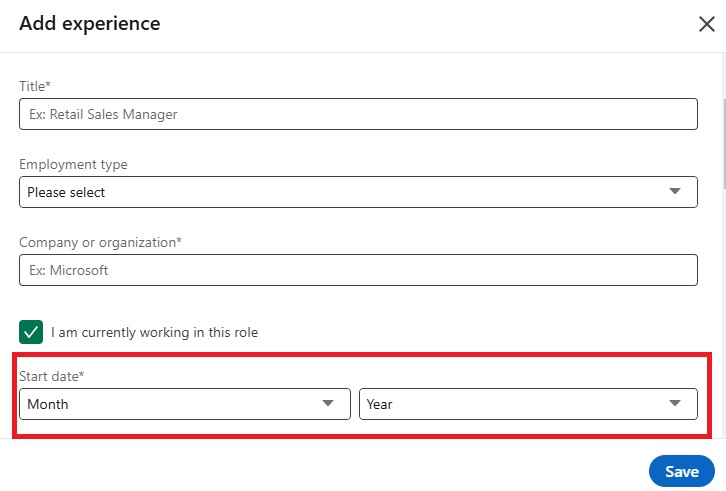The image size is (726, 491).
Task: Uncheck the currently working green checkbox
Action: coord(31,332)
